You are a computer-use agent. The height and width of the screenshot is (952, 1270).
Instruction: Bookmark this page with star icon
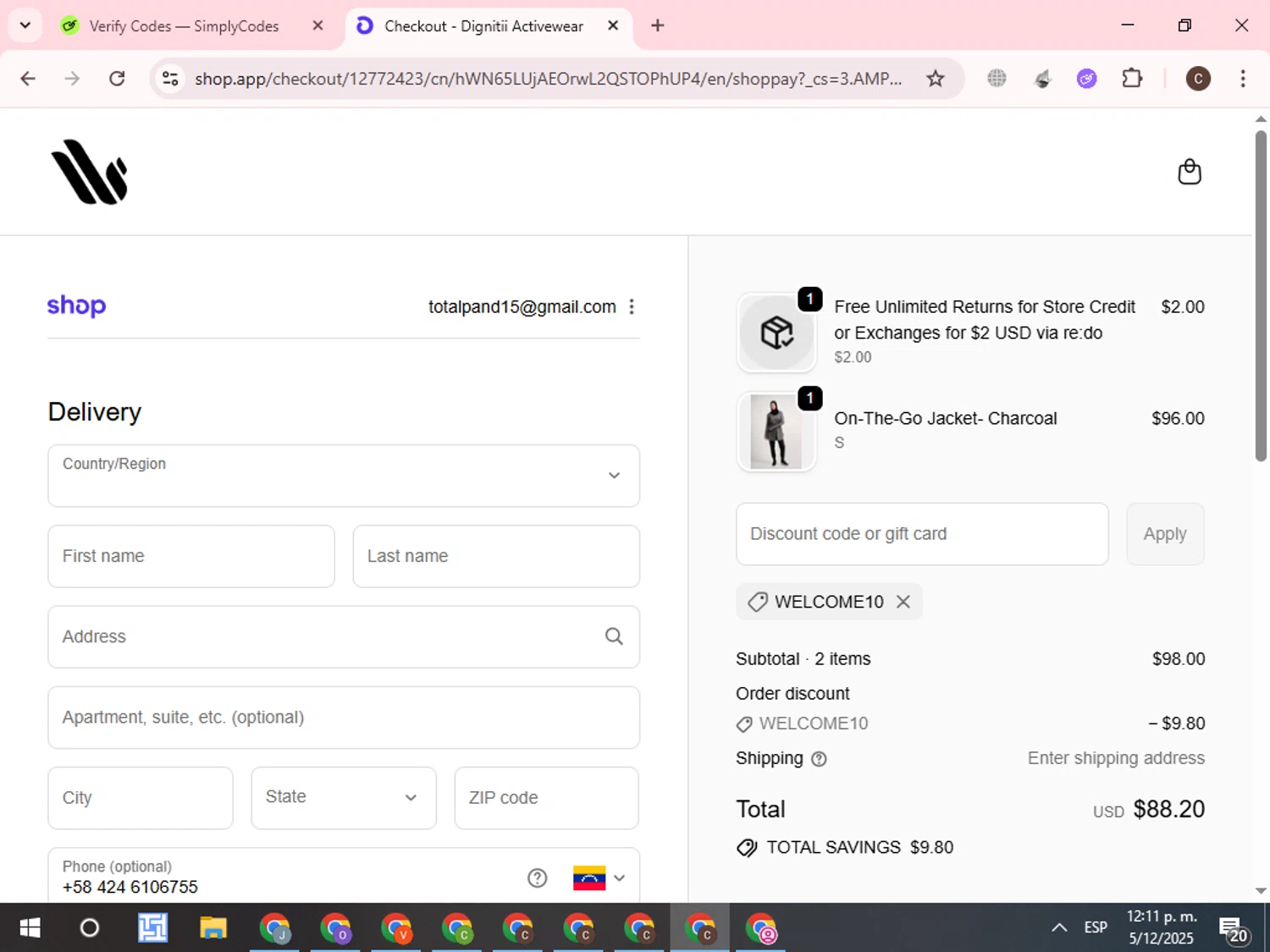[x=935, y=79]
